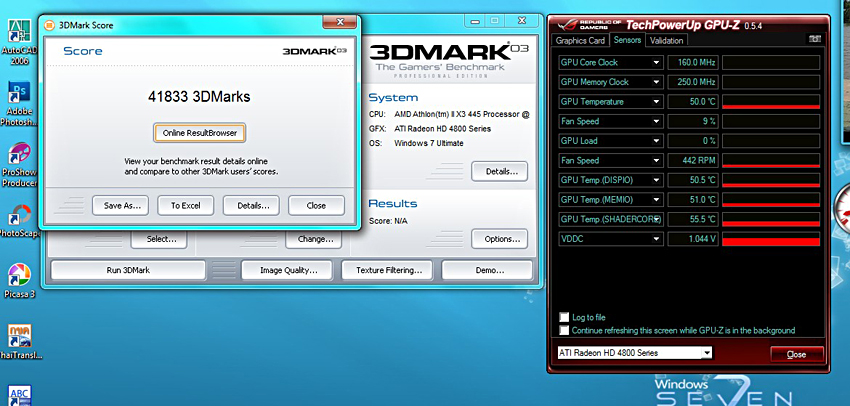The height and width of the screenshot is (406, 850).
Task: Switch to the Graphics Card tab
Action: pyautogui.click(x=580, y=40)
